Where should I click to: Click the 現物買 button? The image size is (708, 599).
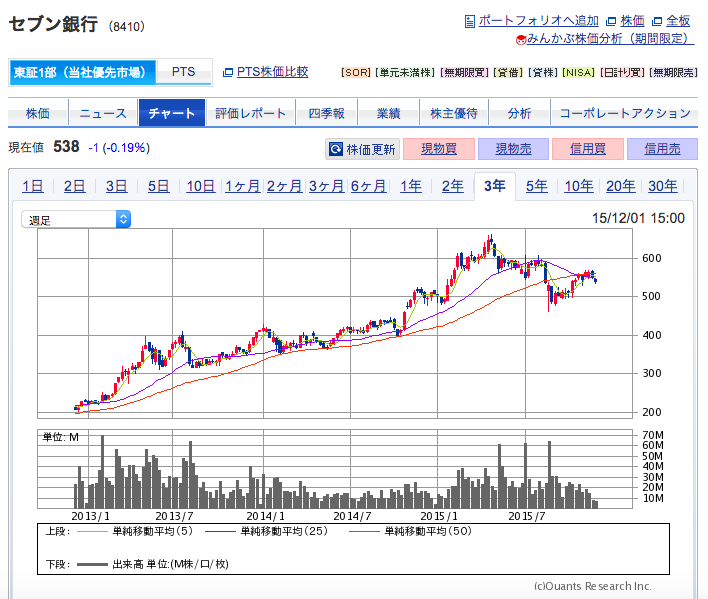[439, 149]
